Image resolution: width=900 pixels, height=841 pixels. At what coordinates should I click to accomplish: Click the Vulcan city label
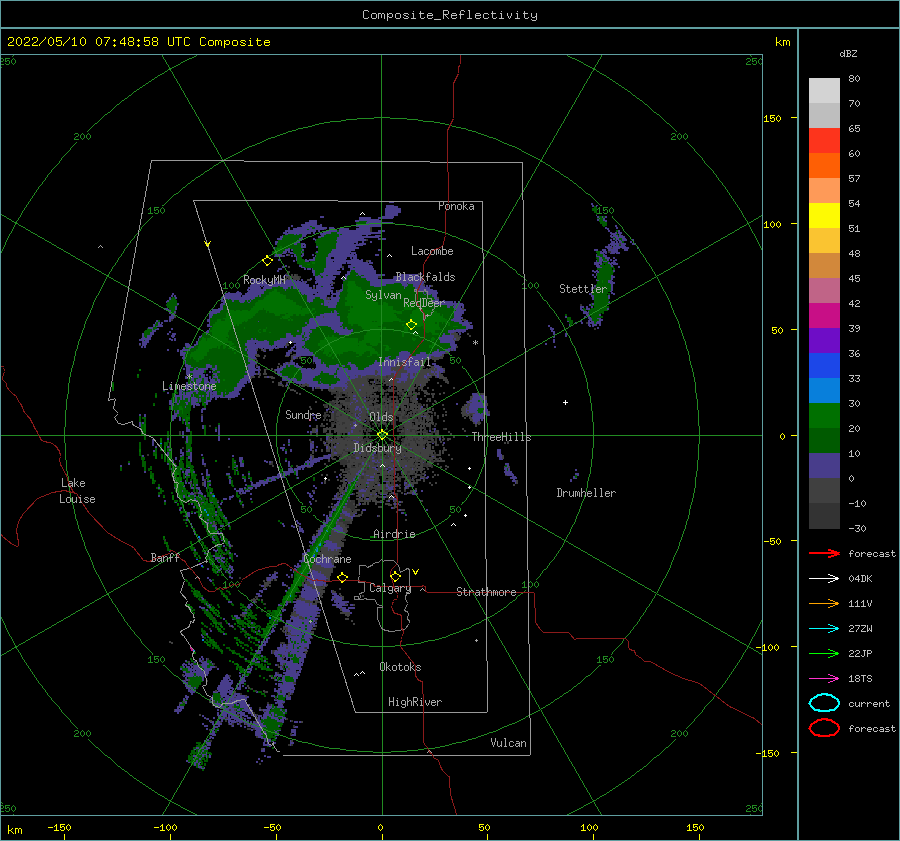508,743
